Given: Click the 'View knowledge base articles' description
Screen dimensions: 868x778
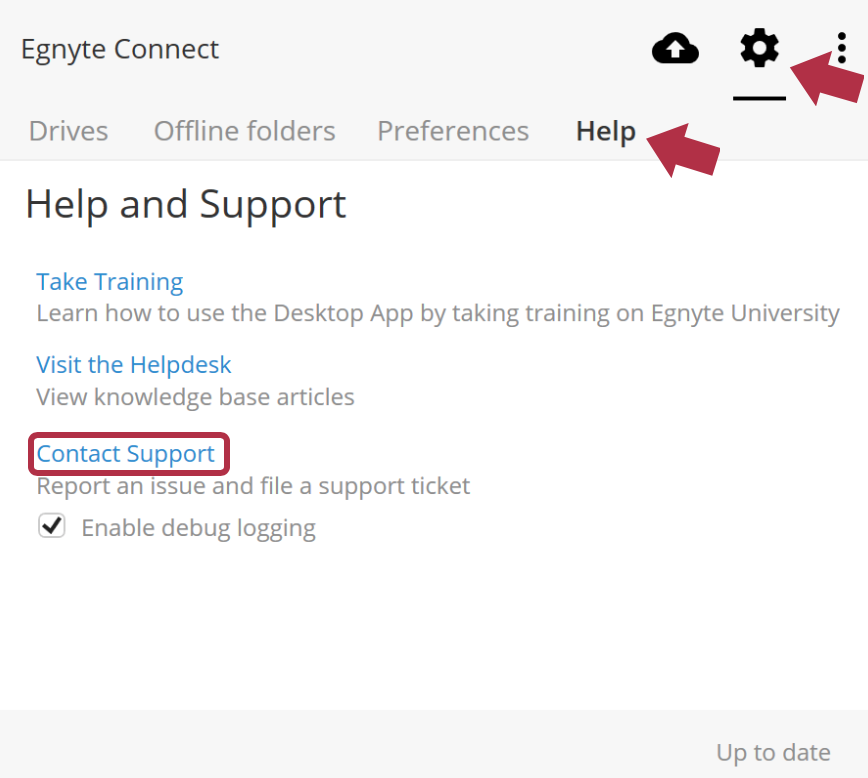Looking at the screenshot, I should pyautogui.click(x=195, y=397).
